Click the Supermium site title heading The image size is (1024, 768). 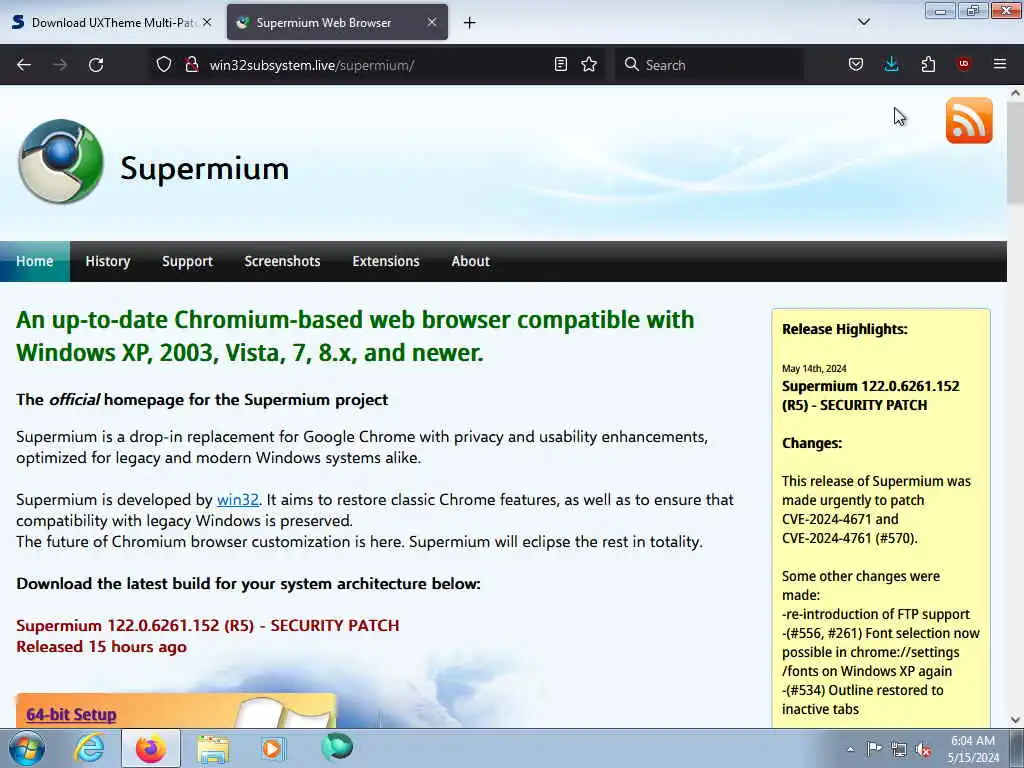click(204, 168)
